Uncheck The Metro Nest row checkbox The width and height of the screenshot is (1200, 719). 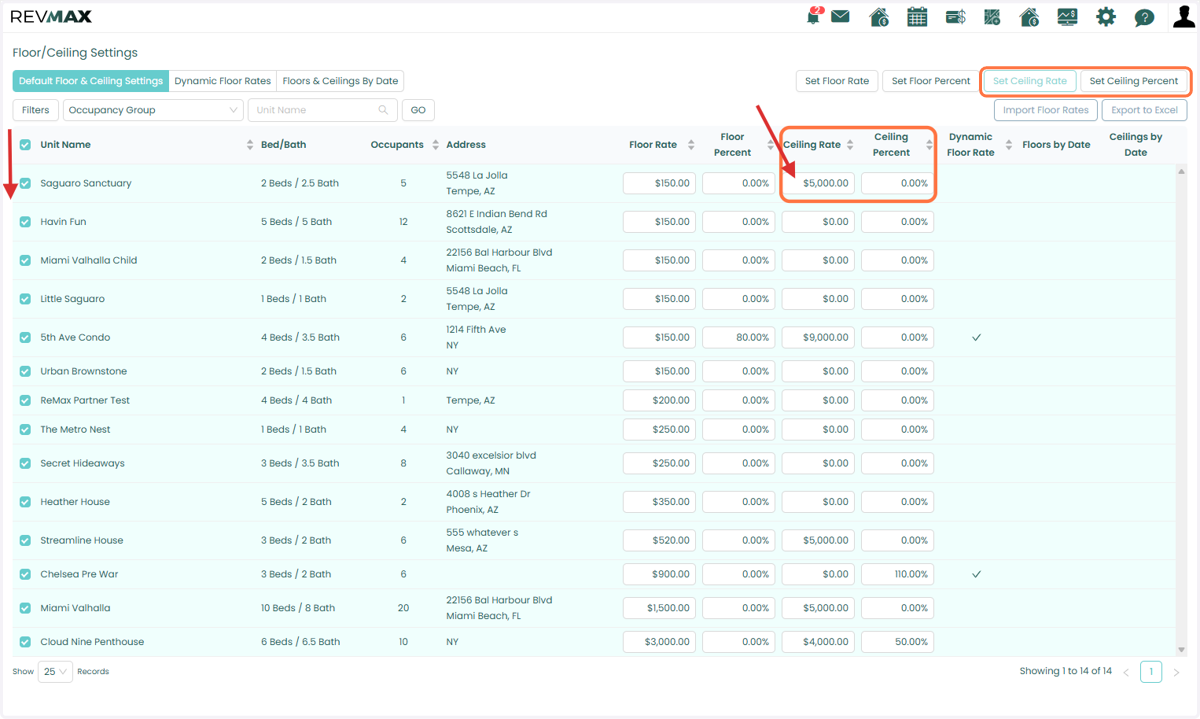pyautogui.click(x=25, y=430)
